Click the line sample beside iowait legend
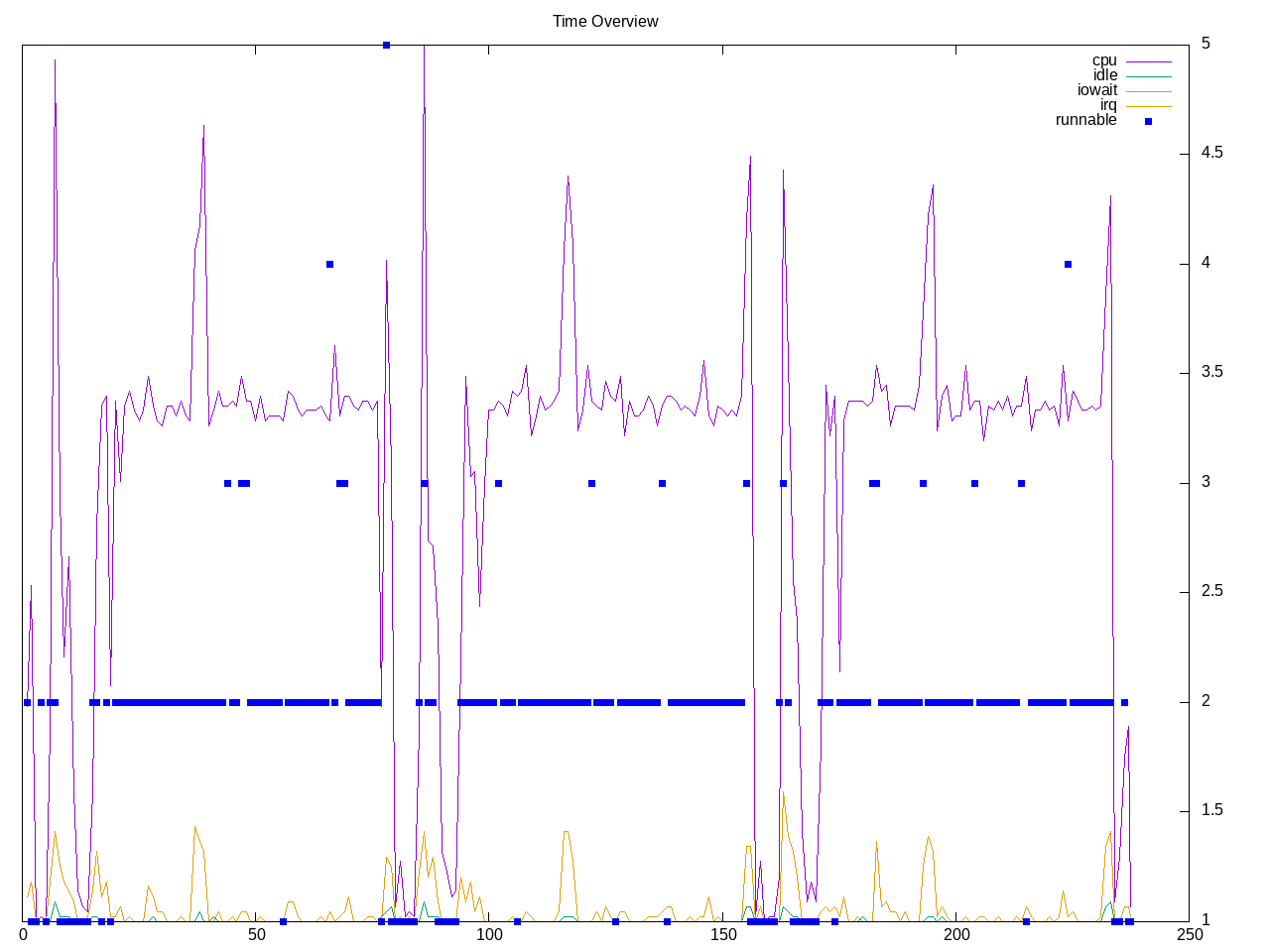The image size is (1270, 952). coord(1148,91)
